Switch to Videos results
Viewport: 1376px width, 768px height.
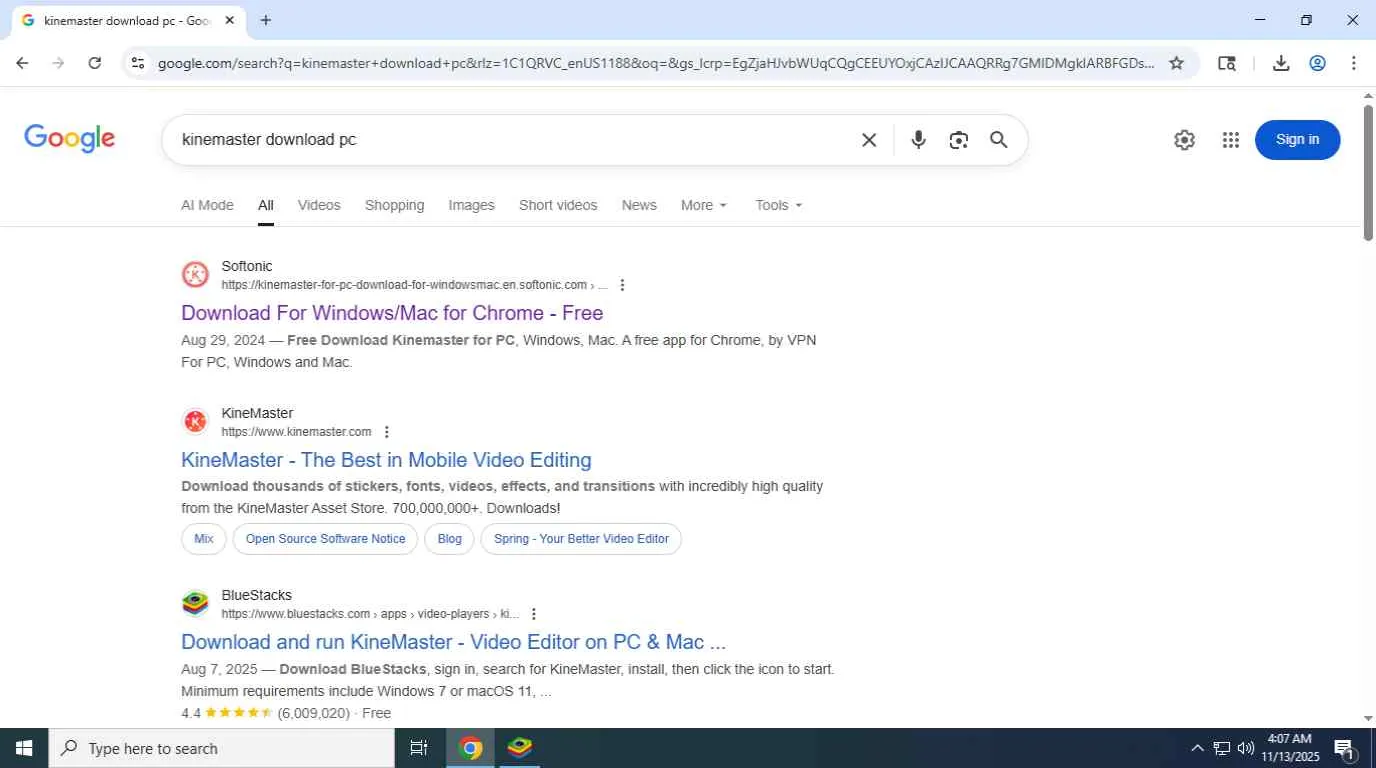319,205
